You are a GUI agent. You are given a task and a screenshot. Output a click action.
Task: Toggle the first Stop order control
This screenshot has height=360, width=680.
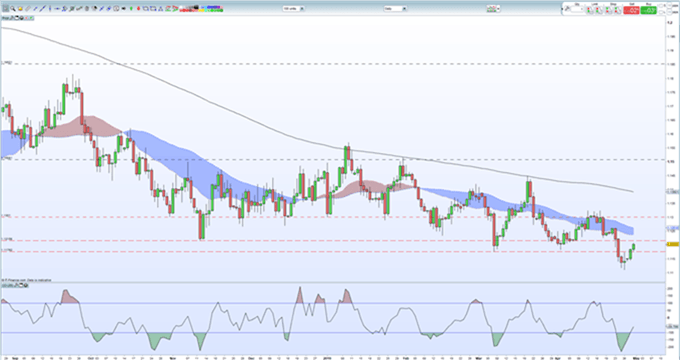tap(608, 10)
